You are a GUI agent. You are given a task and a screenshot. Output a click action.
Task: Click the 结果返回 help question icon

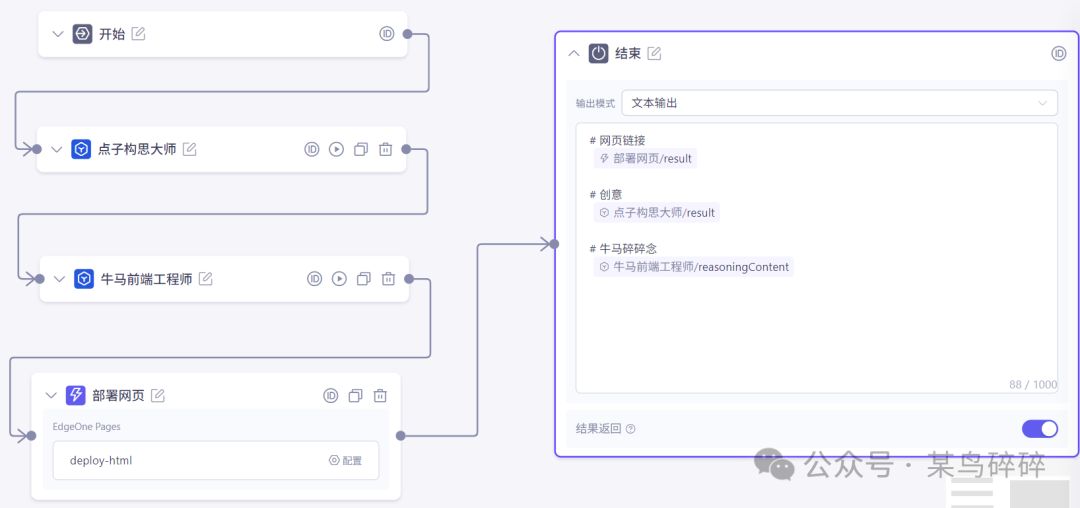631,429
